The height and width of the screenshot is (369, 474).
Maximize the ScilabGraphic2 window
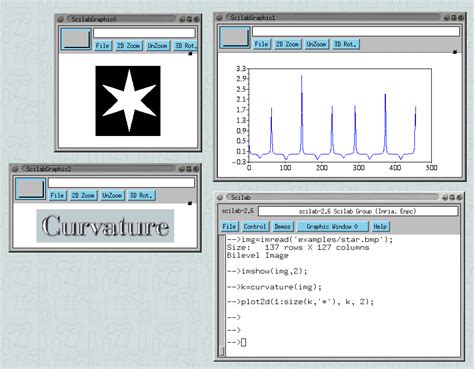189,169
